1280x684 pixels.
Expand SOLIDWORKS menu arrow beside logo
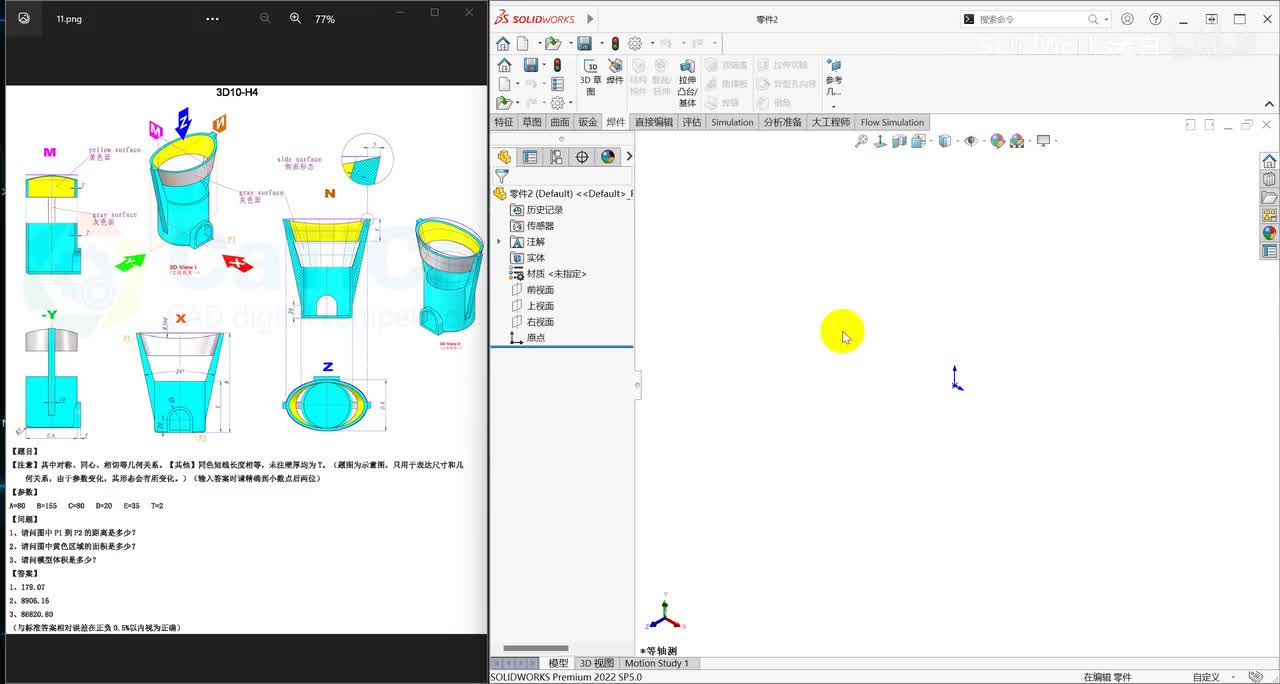pyautogui.click(x=590, y=19)
